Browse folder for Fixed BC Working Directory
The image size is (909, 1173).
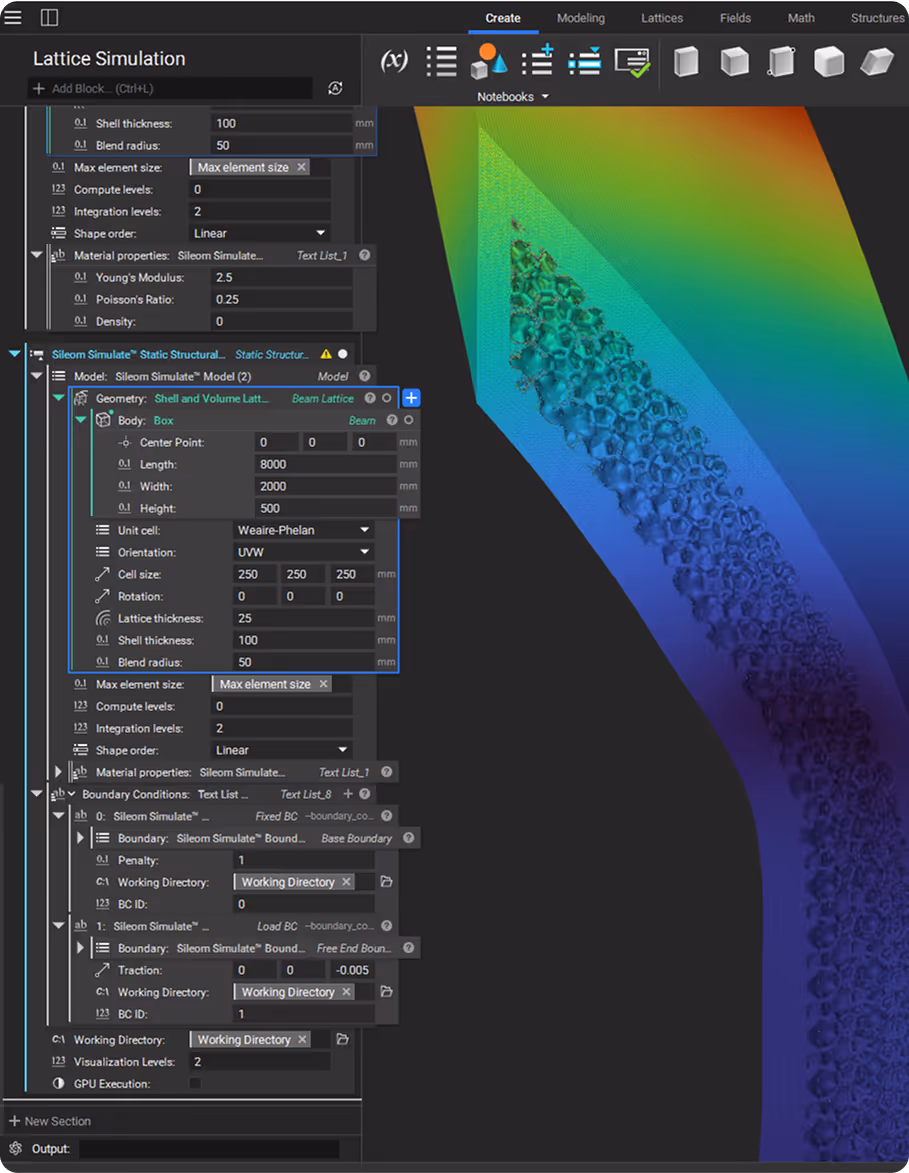pyautogui.click(x=386, y=881)
